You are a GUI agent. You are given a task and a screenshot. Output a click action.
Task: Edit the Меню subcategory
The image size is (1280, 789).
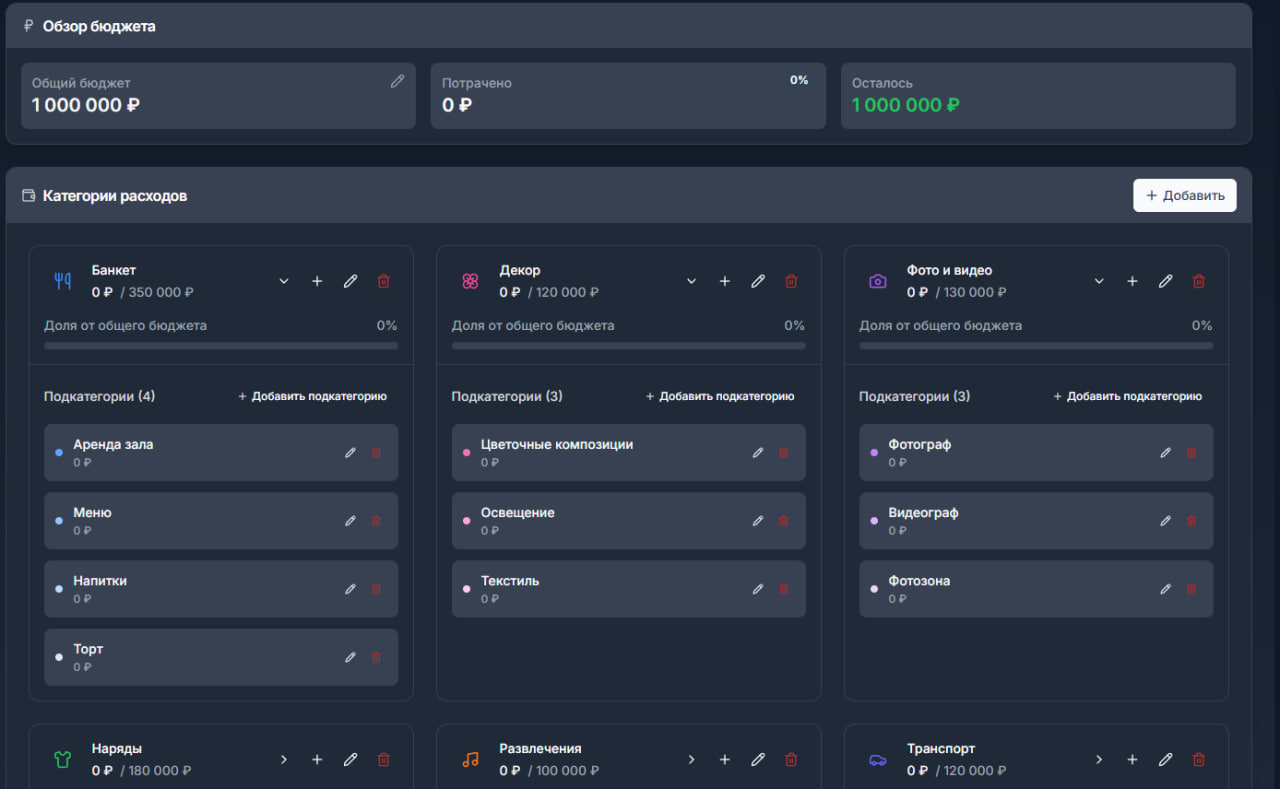point(350,520)
